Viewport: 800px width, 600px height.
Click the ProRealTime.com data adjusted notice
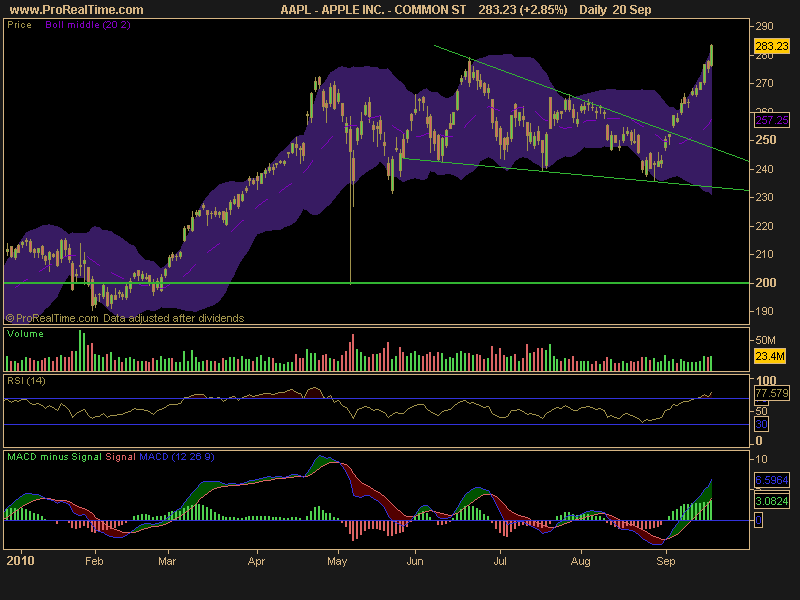(x=125, y=318)
